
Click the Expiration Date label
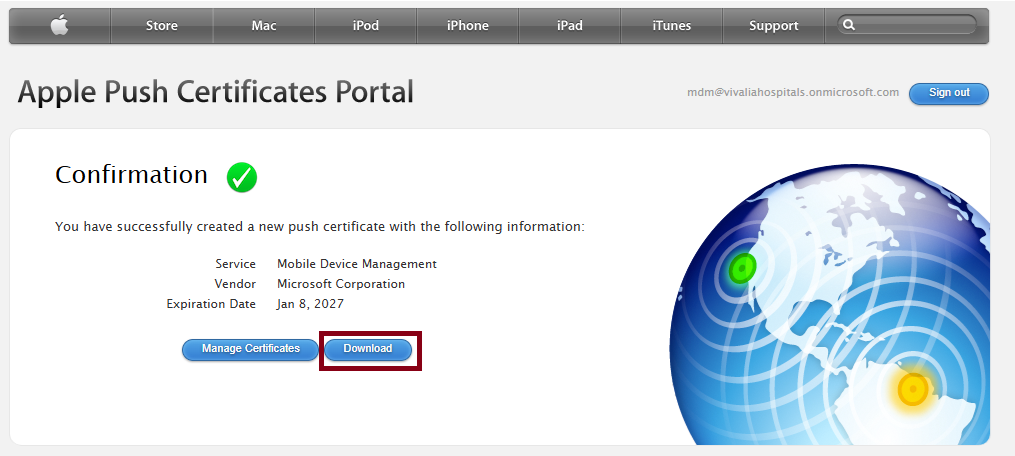pyautogui.click(x=211, y=304)
